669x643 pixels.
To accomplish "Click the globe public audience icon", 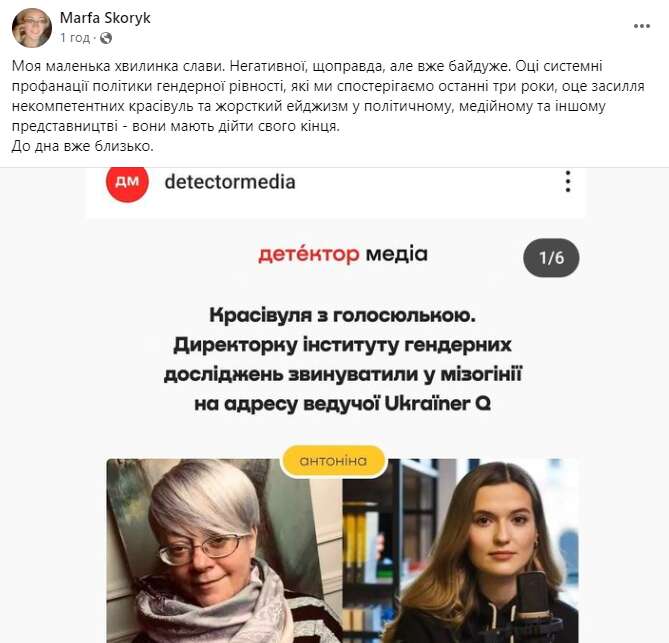I will pos(106,38).
